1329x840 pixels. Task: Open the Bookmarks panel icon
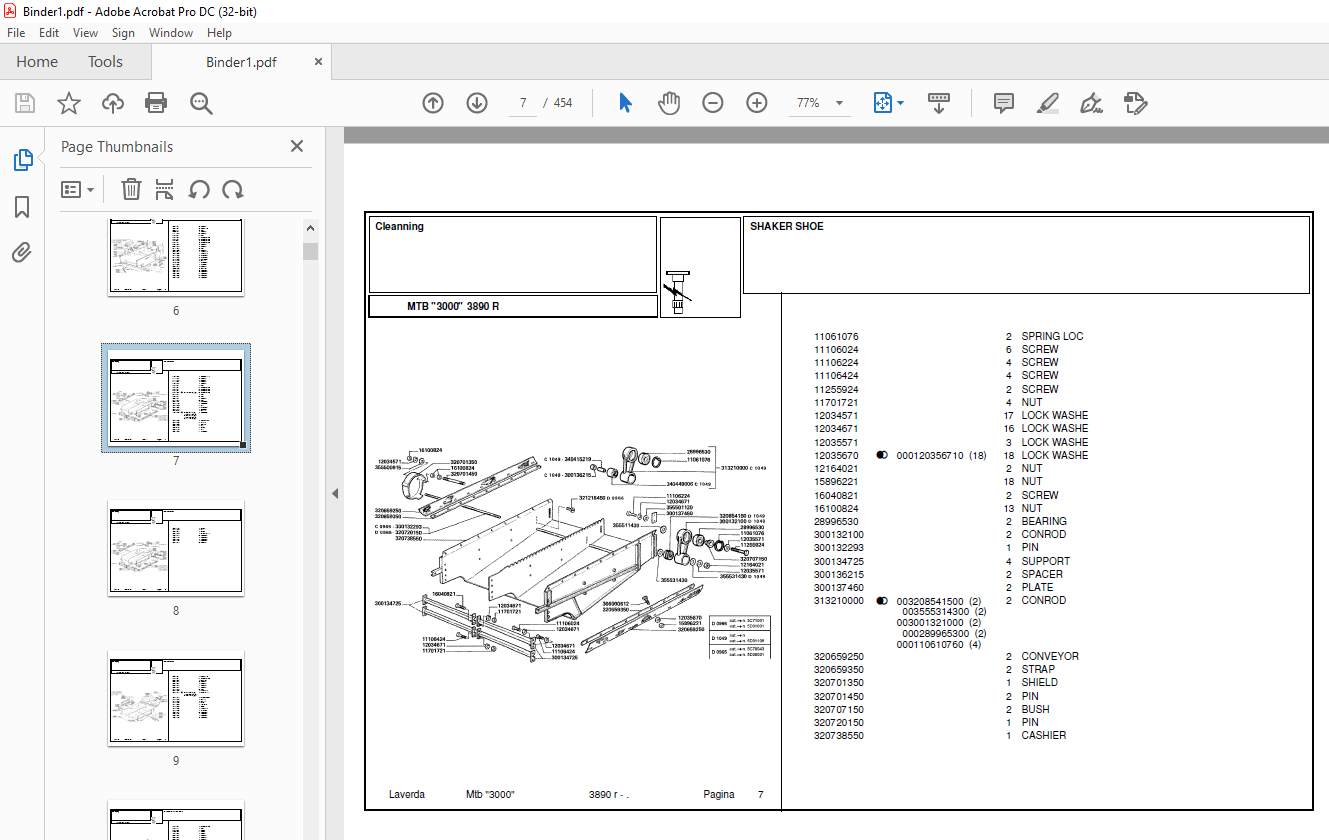coord(22,207)
